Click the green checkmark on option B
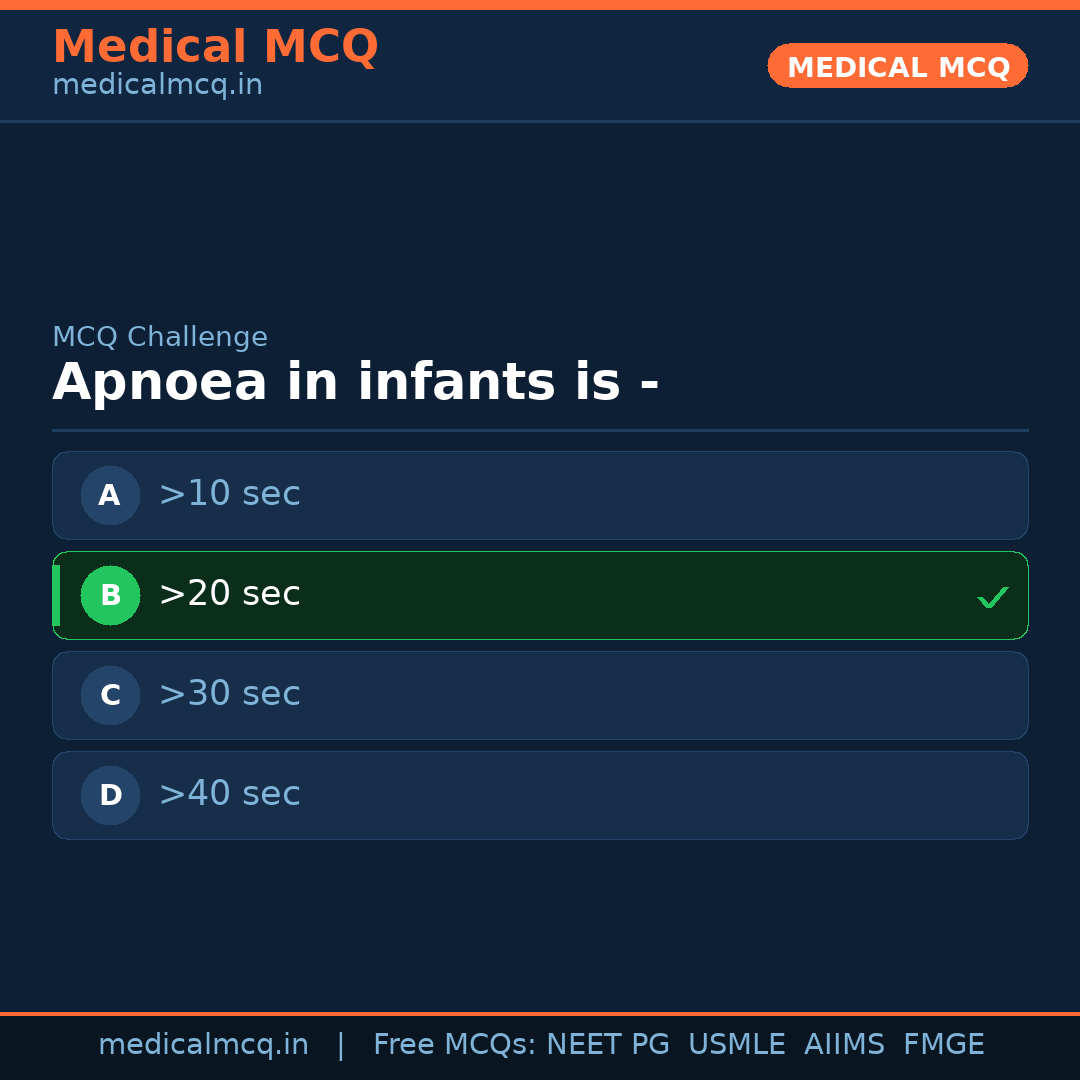Image resolution: width=1080 pixels, height=1080 pixels. pos(992,597)
